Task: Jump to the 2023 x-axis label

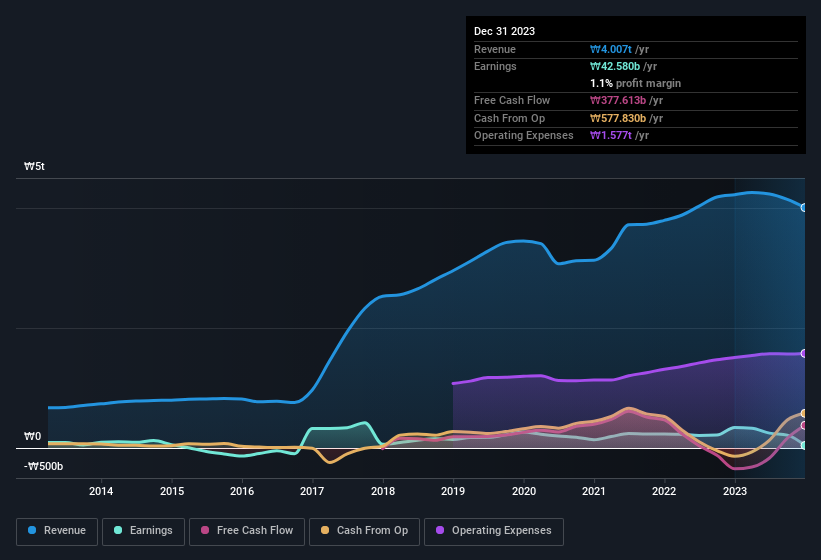Action: 734,491
